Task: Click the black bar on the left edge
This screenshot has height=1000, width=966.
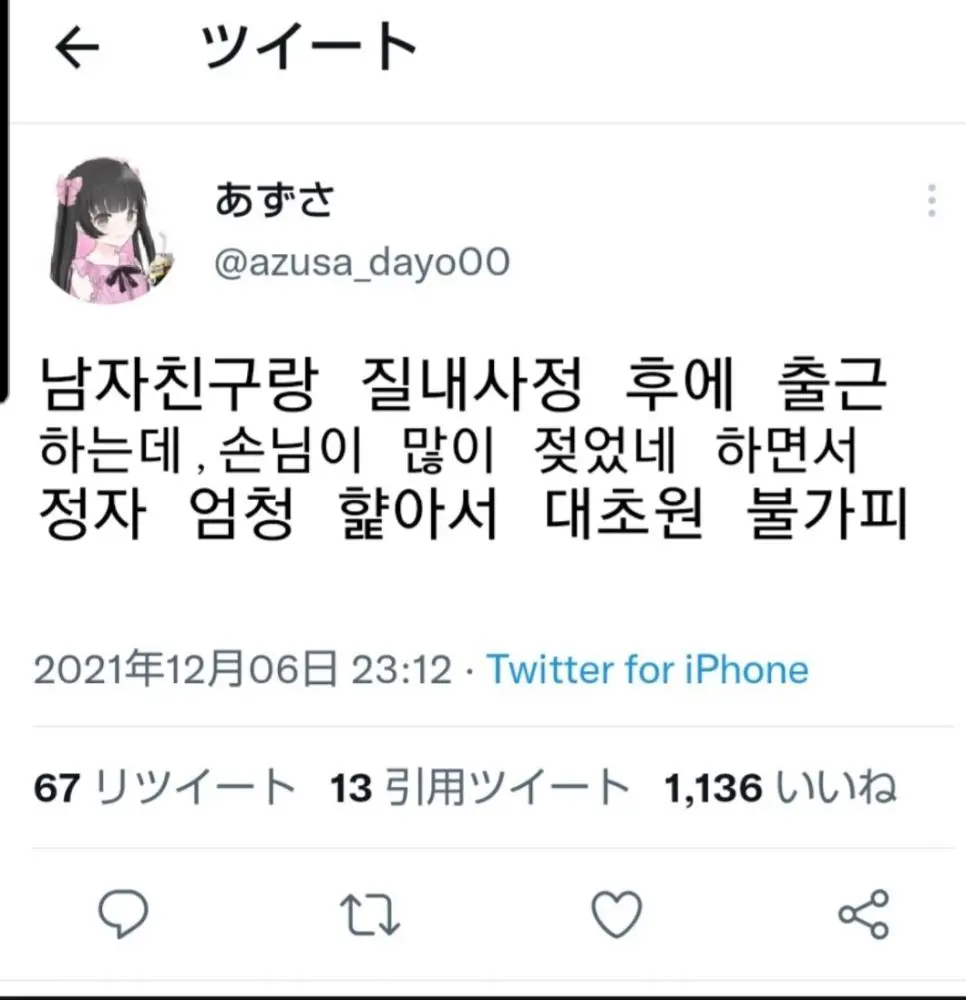Action: click(x=4, y=201)
